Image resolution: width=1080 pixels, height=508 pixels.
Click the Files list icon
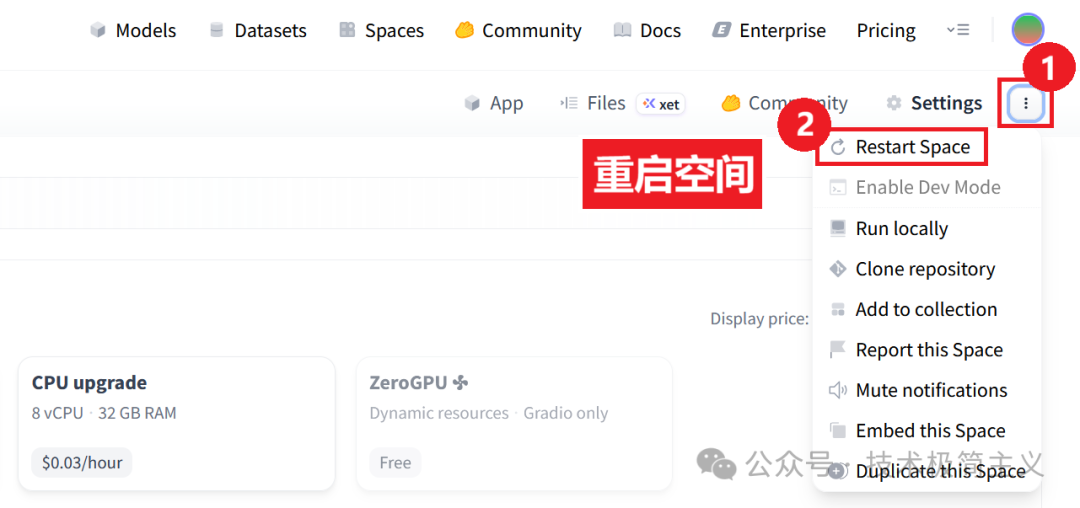point(568,103)
